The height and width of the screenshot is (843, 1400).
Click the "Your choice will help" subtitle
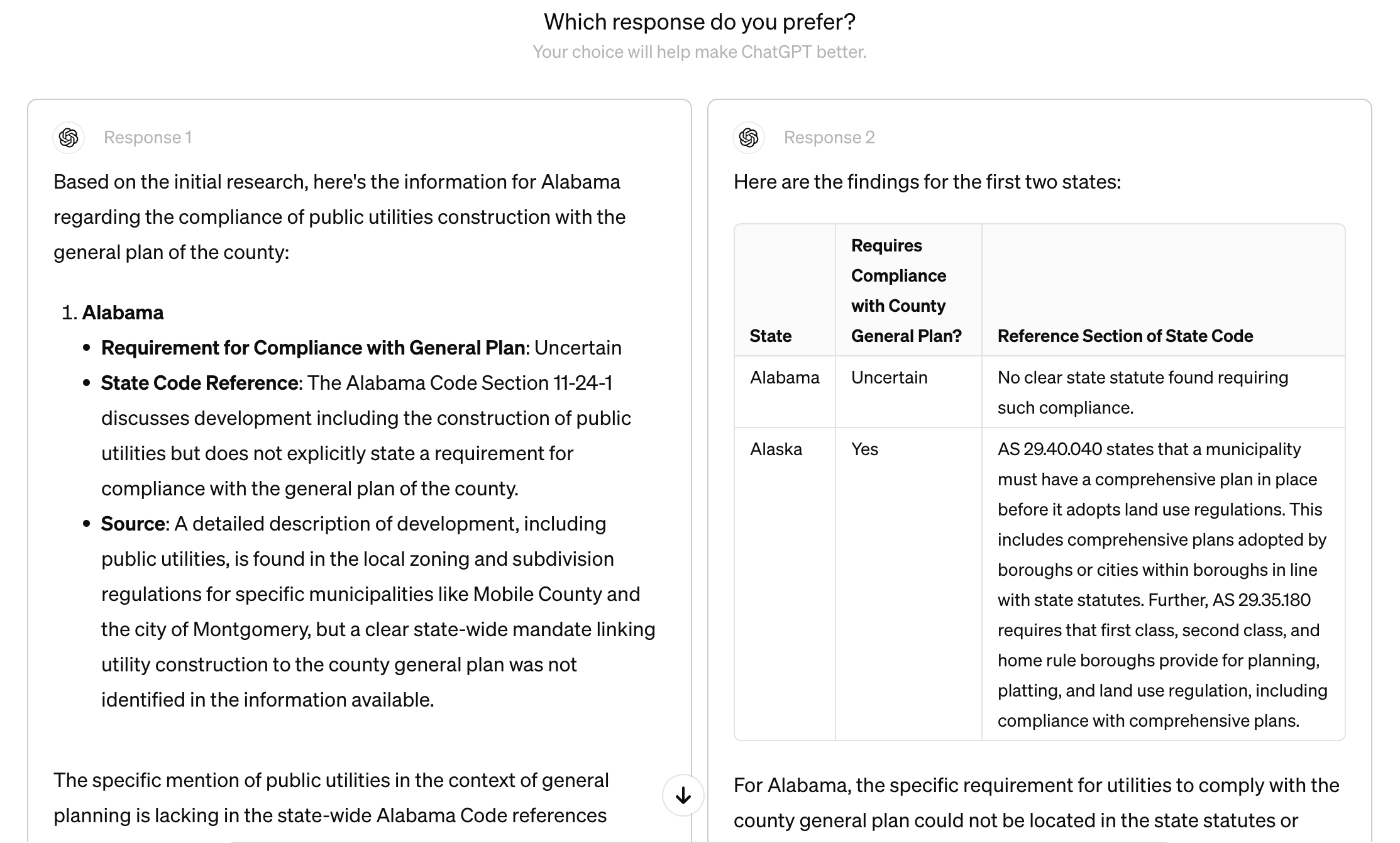(700, 52)
